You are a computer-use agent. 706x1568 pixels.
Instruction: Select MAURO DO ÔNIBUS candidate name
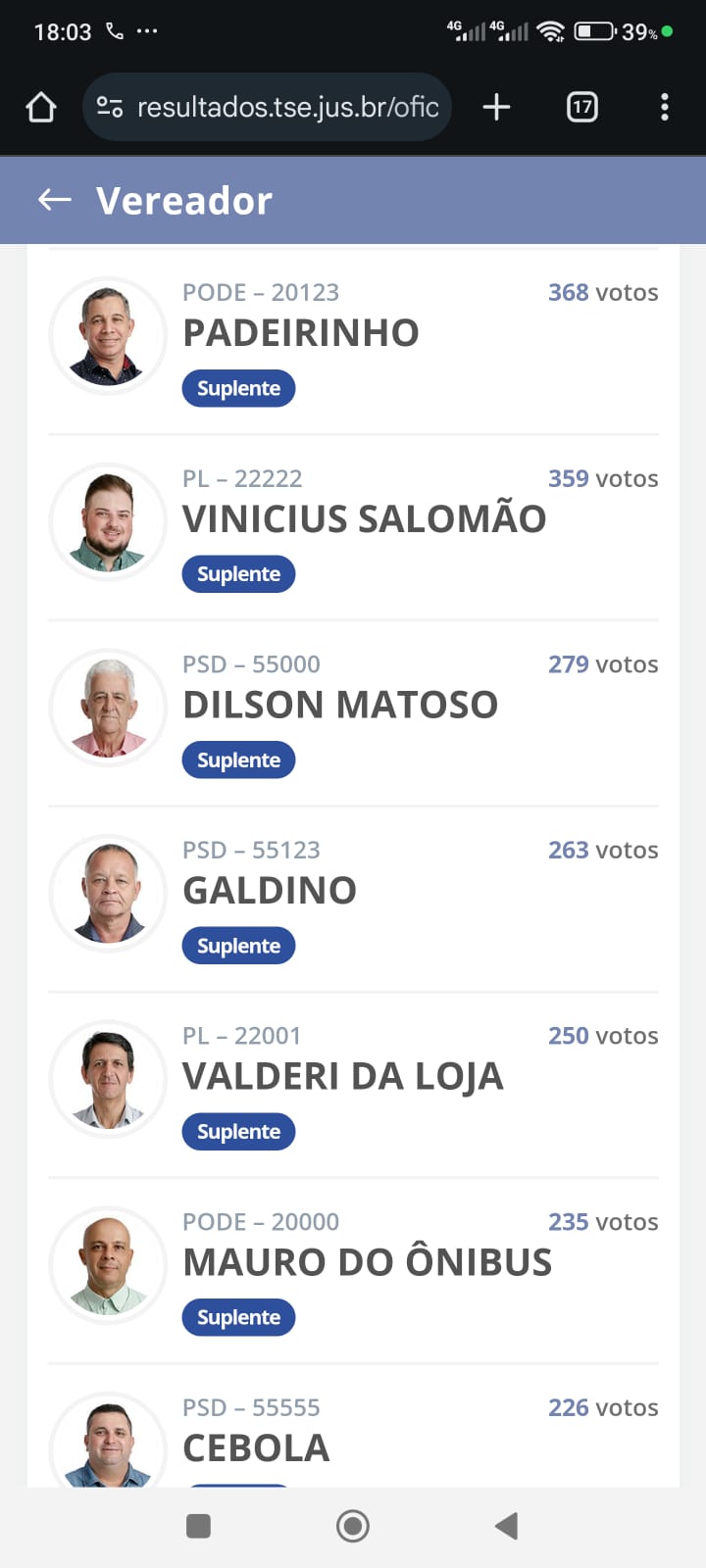tap(367, 1263)
